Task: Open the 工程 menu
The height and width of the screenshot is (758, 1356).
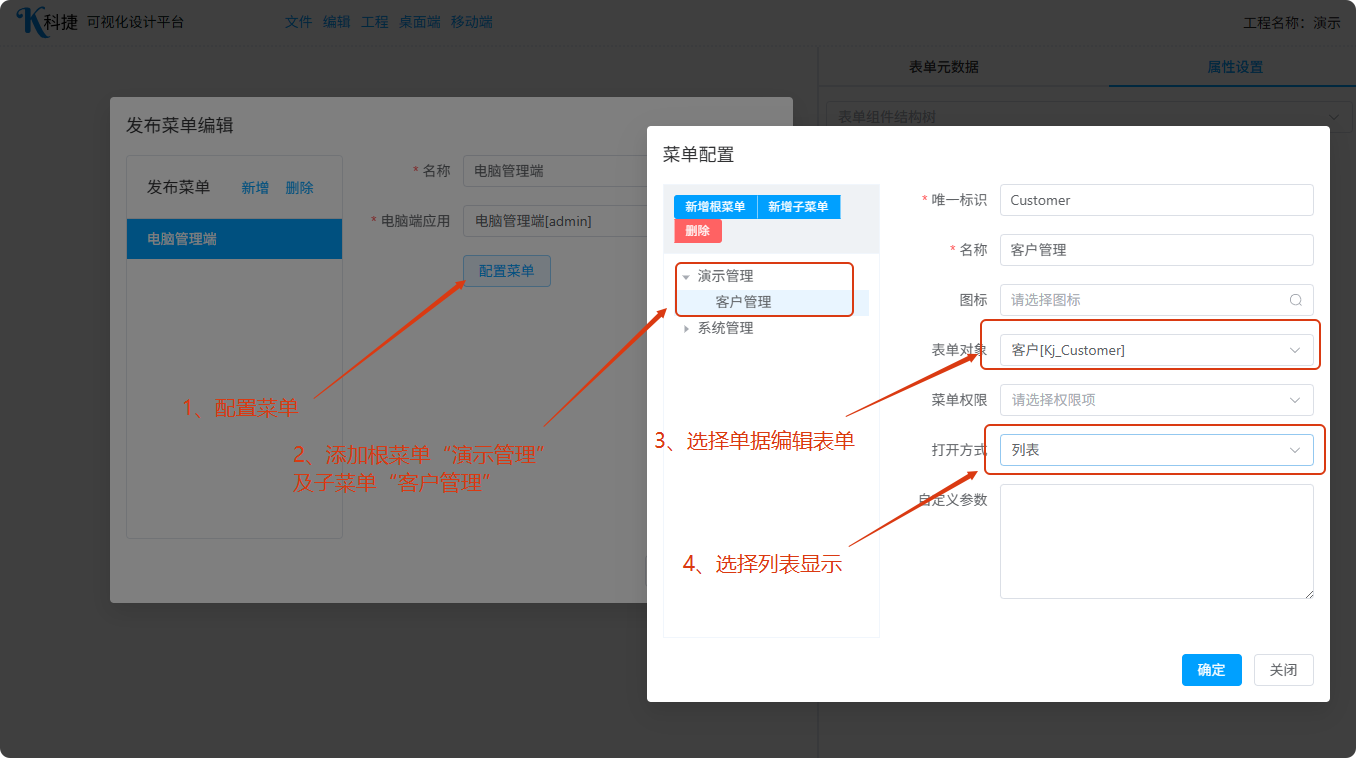Action: click(x=374, y=22)
